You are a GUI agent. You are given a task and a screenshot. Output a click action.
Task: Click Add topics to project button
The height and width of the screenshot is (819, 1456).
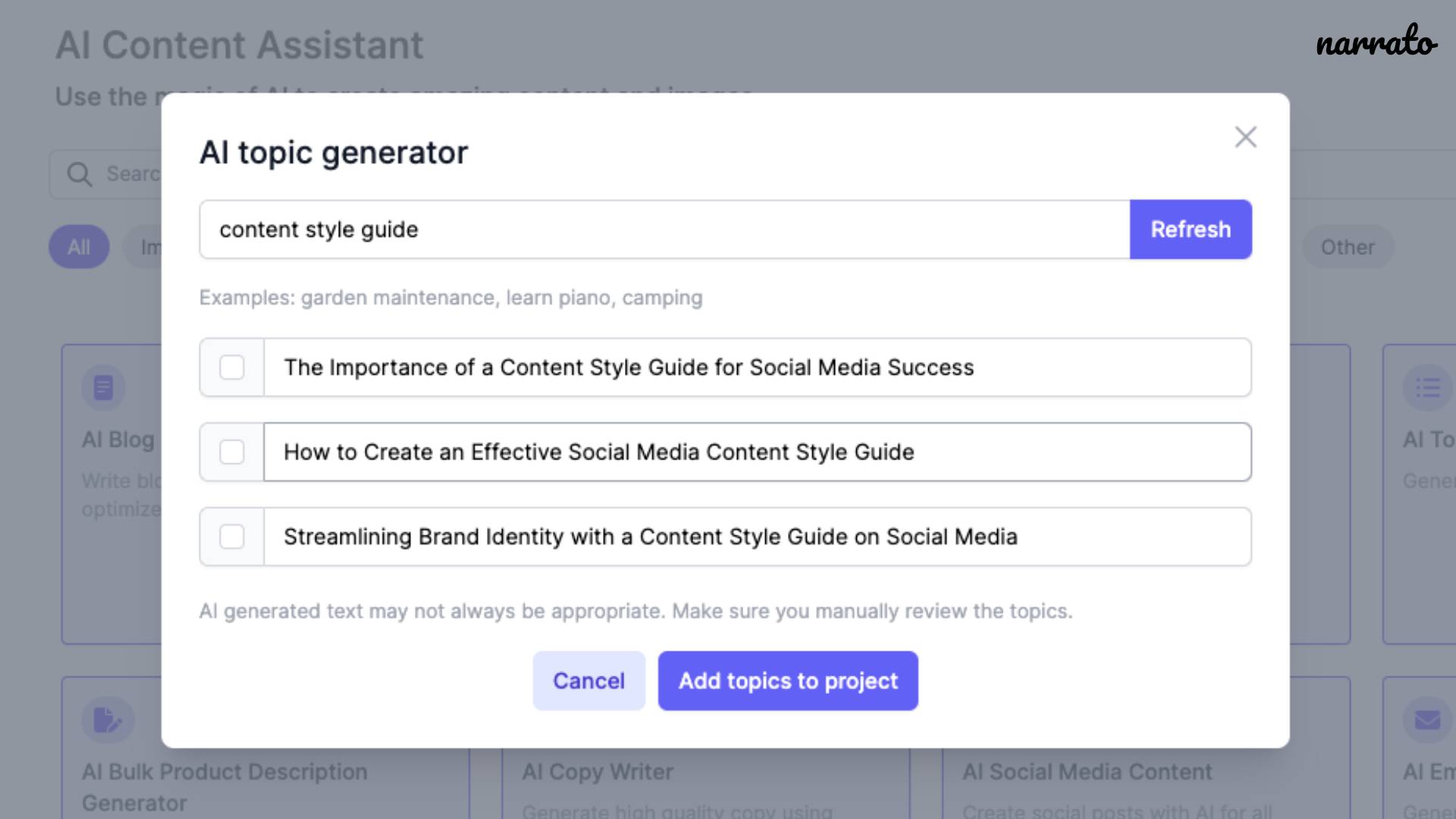click(788, 680)
